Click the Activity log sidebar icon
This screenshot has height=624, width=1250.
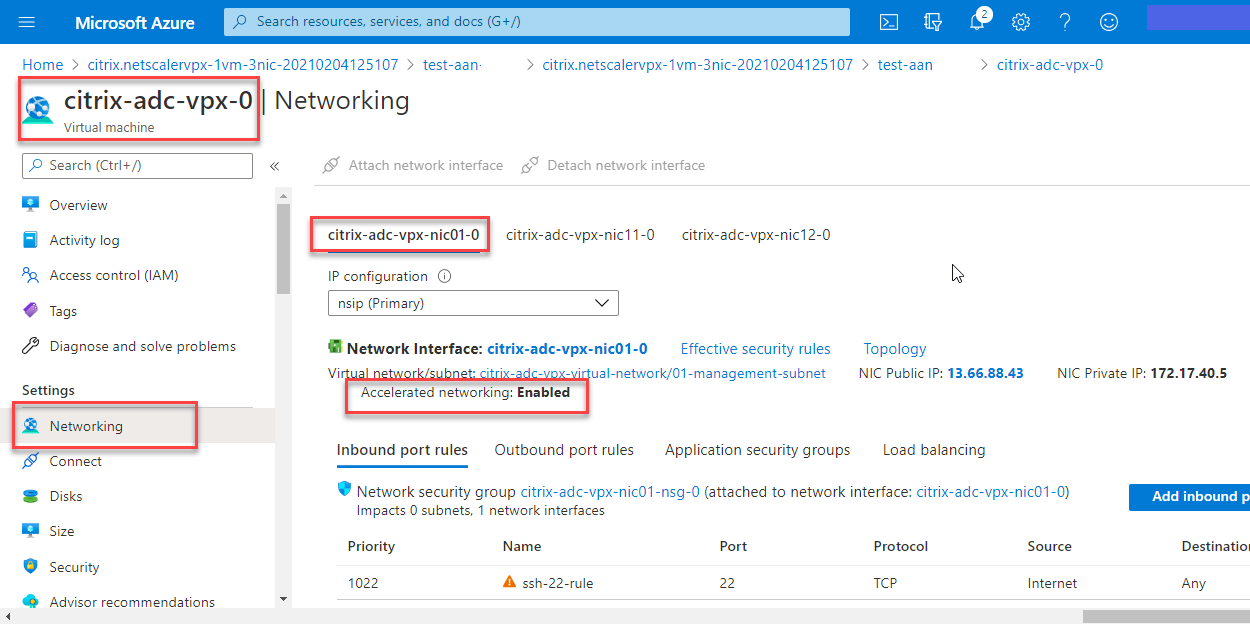tap(31, 240)
